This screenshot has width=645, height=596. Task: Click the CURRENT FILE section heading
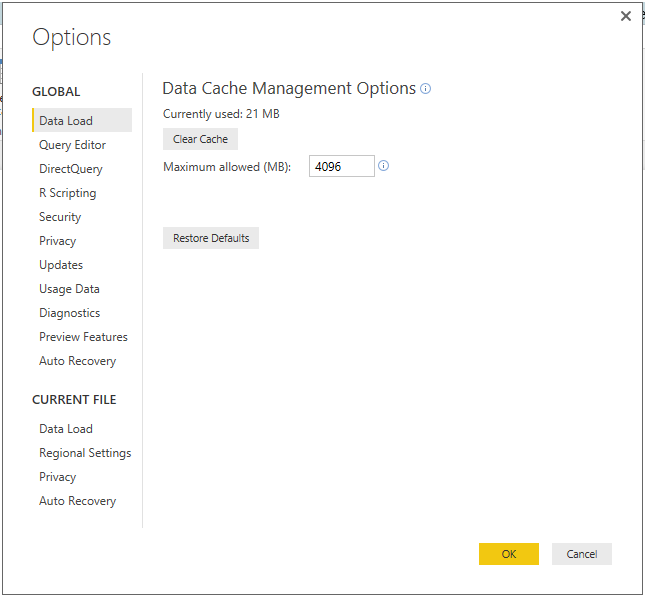[74, 399]
